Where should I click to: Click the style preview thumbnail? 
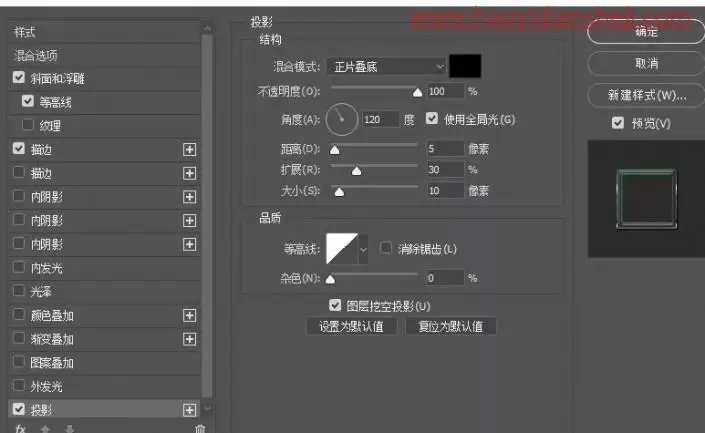tap(647, 199)
